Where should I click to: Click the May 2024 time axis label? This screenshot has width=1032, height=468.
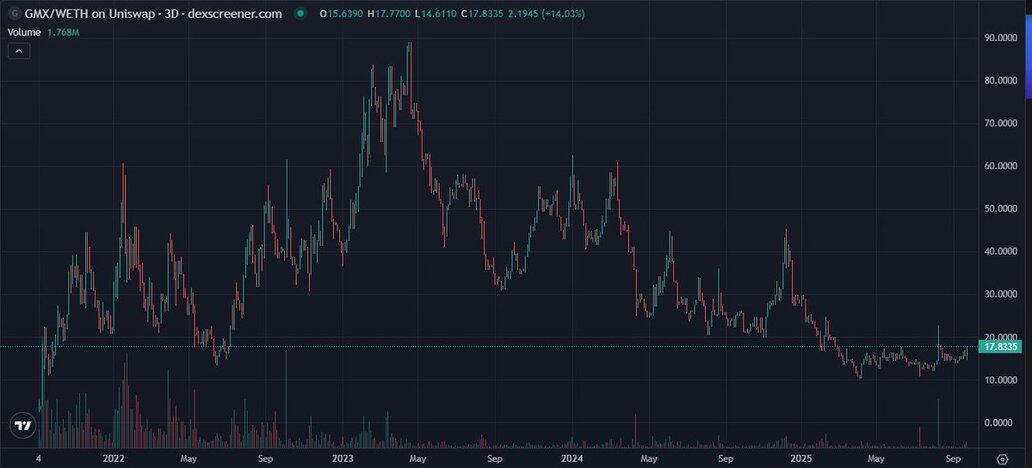click(648, 458)
